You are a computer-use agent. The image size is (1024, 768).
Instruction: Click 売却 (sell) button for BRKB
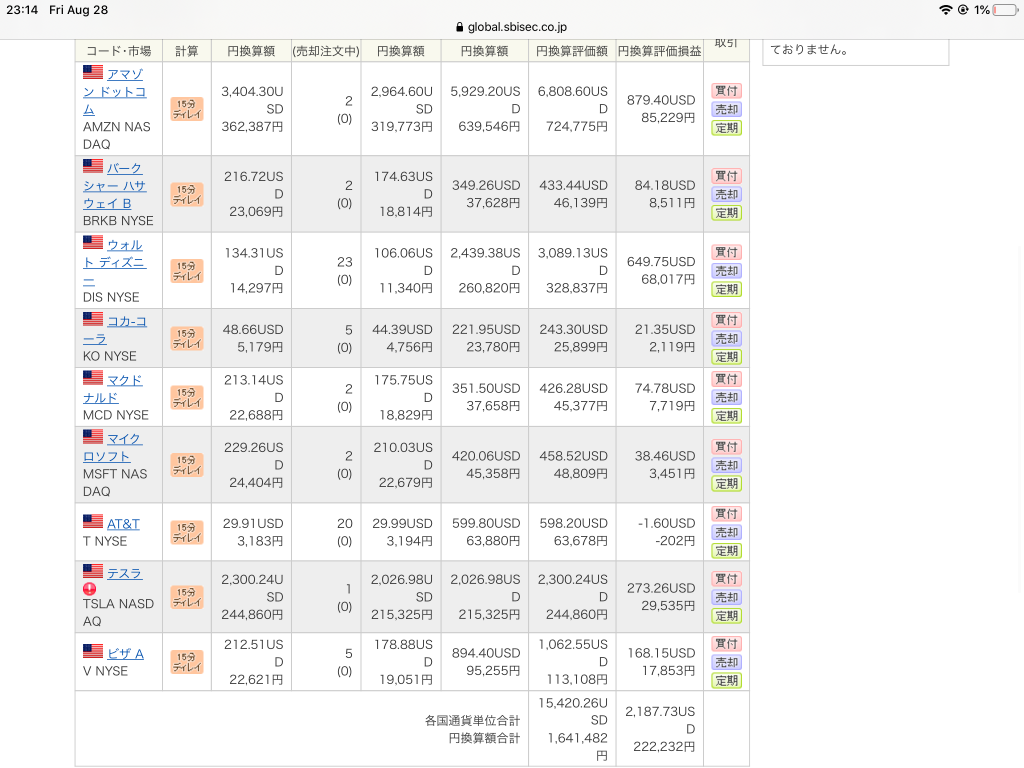coord(726,194)
